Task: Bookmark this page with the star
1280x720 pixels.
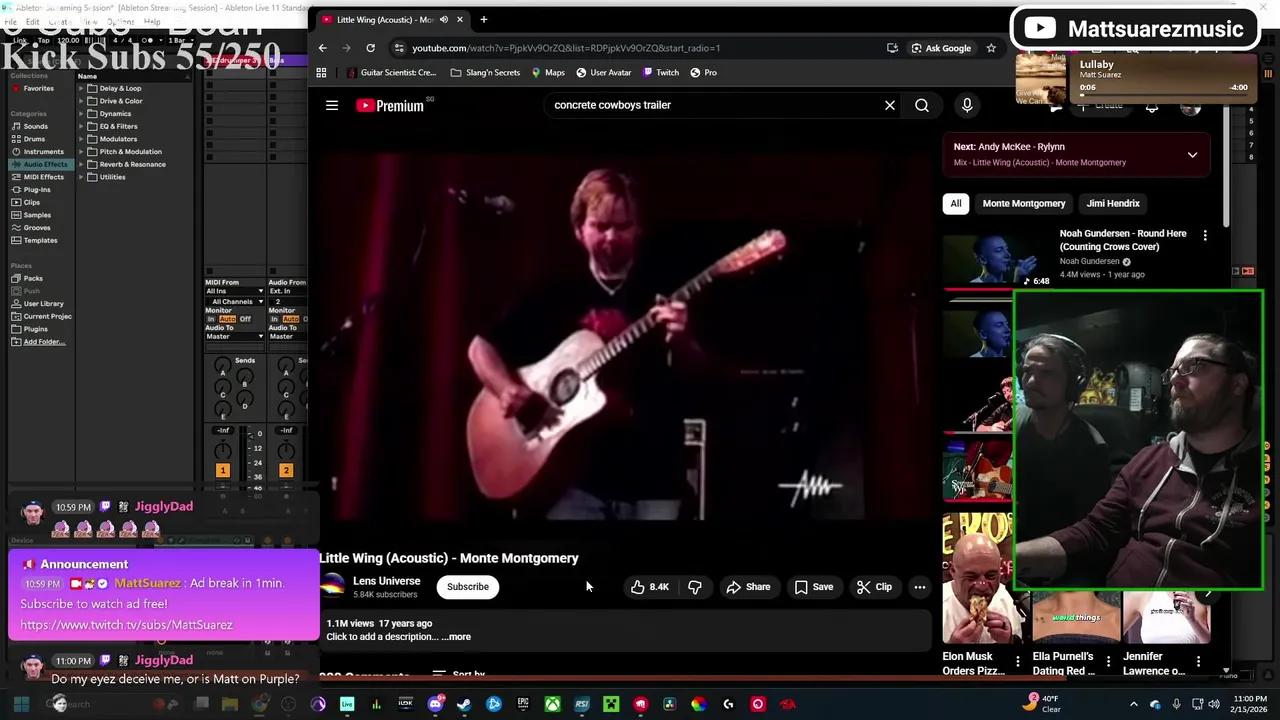Action: click(x=991, y=48)
